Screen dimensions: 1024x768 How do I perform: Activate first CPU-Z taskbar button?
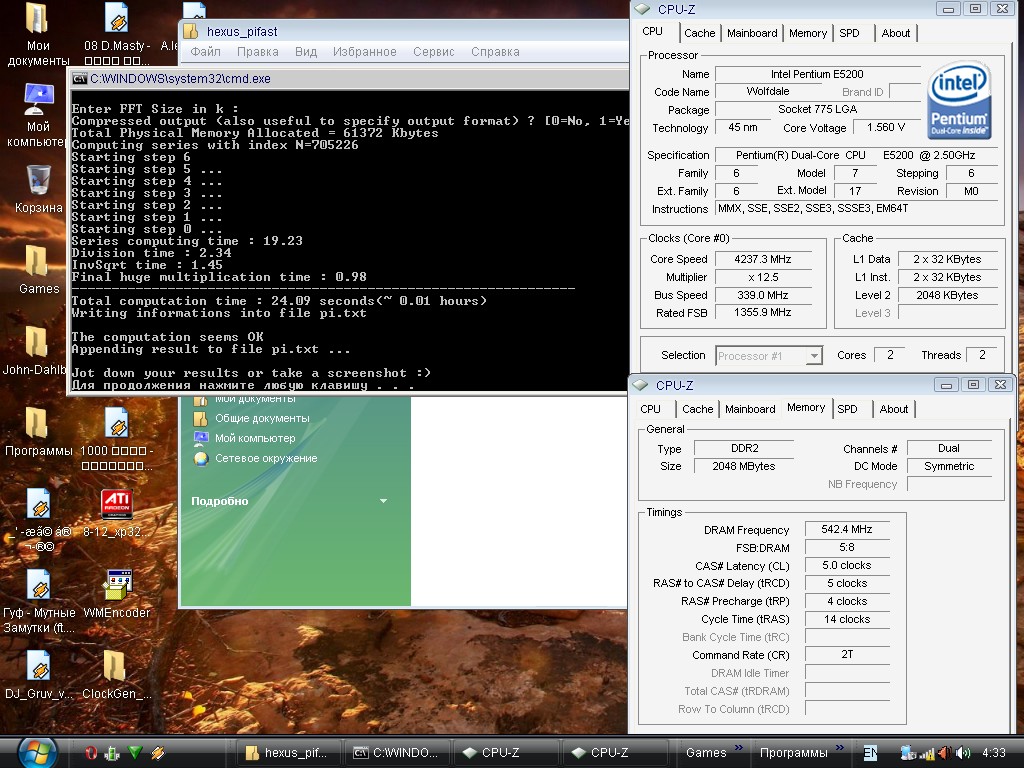coord(505,752)
